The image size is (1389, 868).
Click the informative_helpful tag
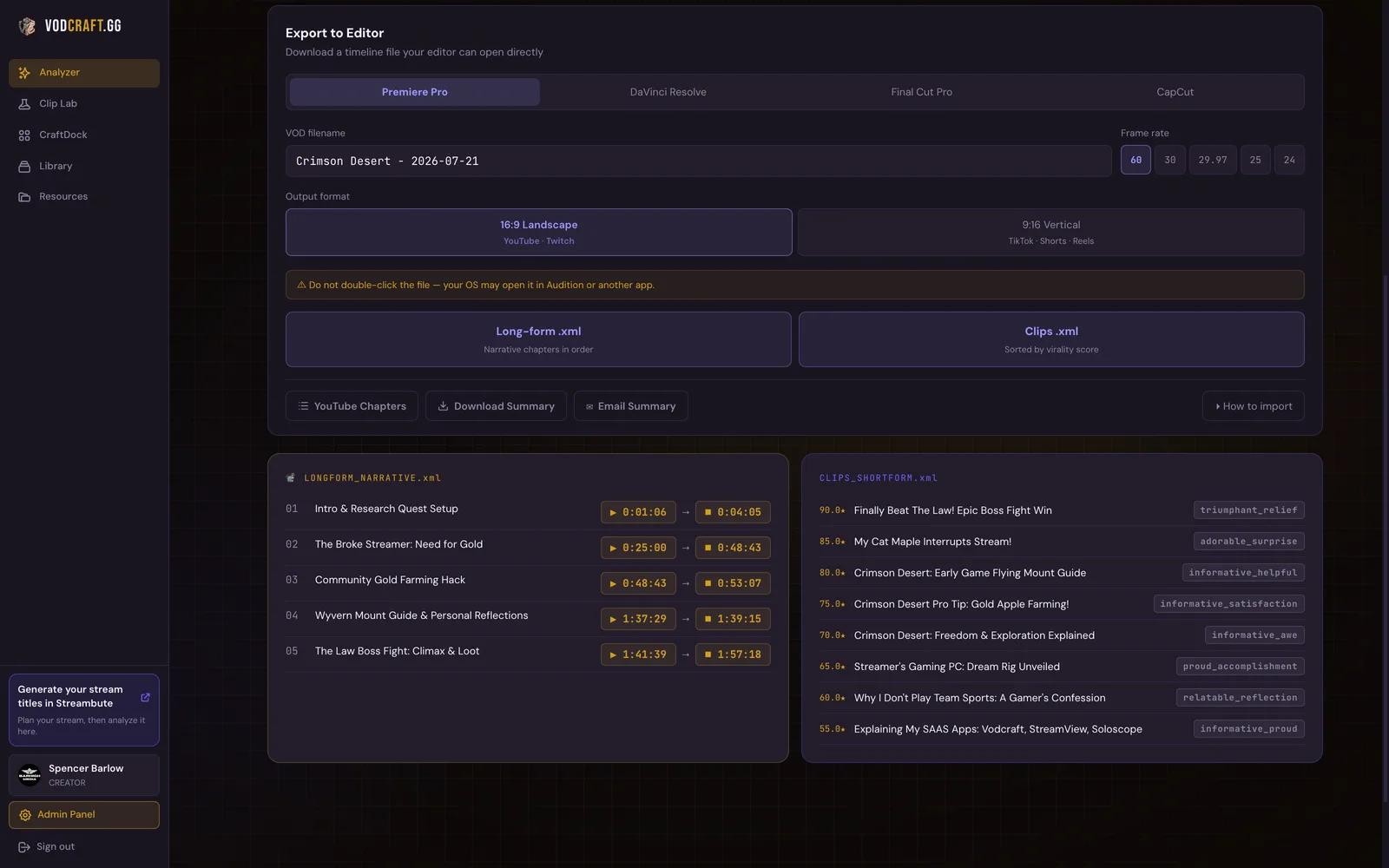pyautogui.click(x=1243, y=573)
